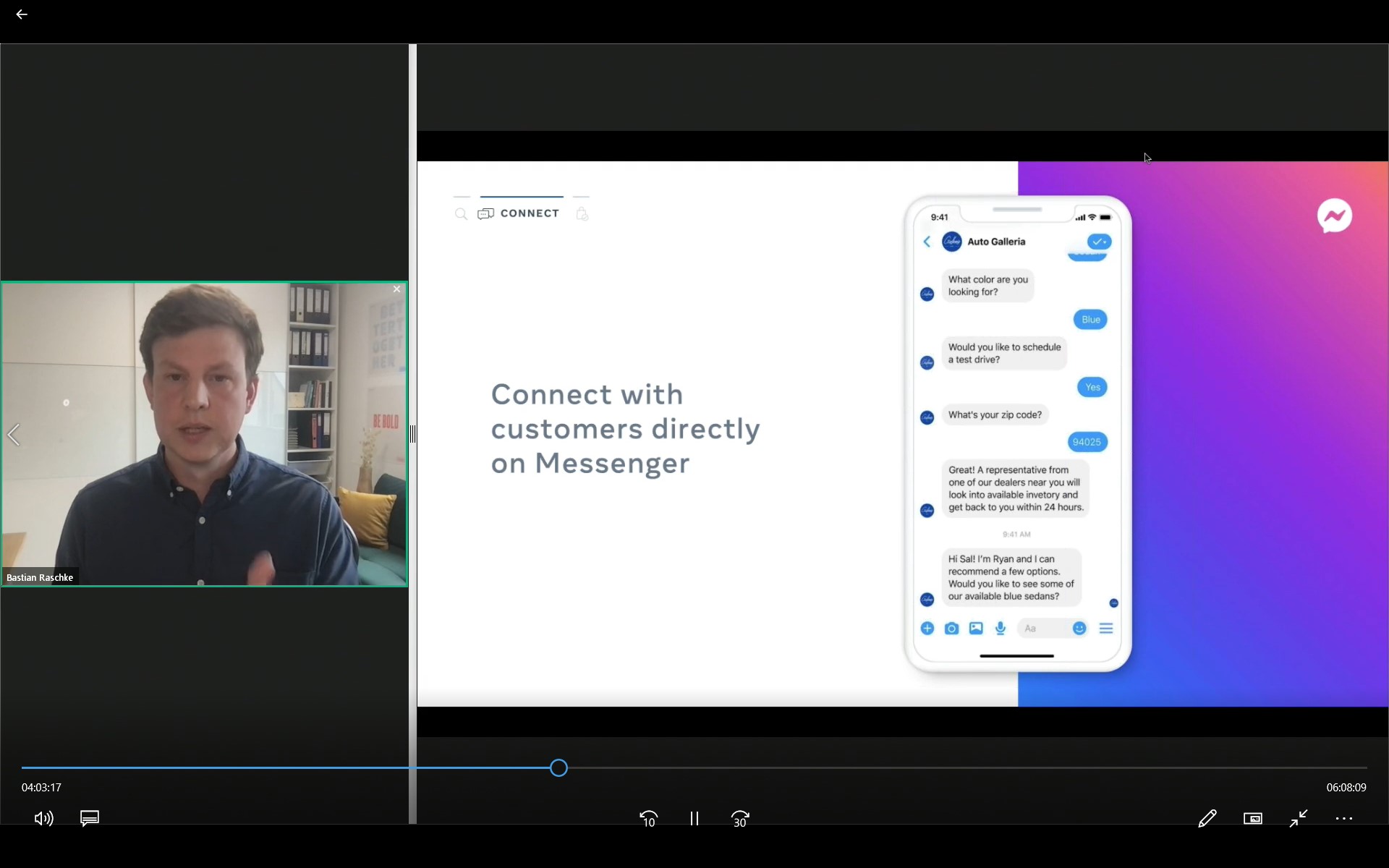Open the volume control

point(43,818)
